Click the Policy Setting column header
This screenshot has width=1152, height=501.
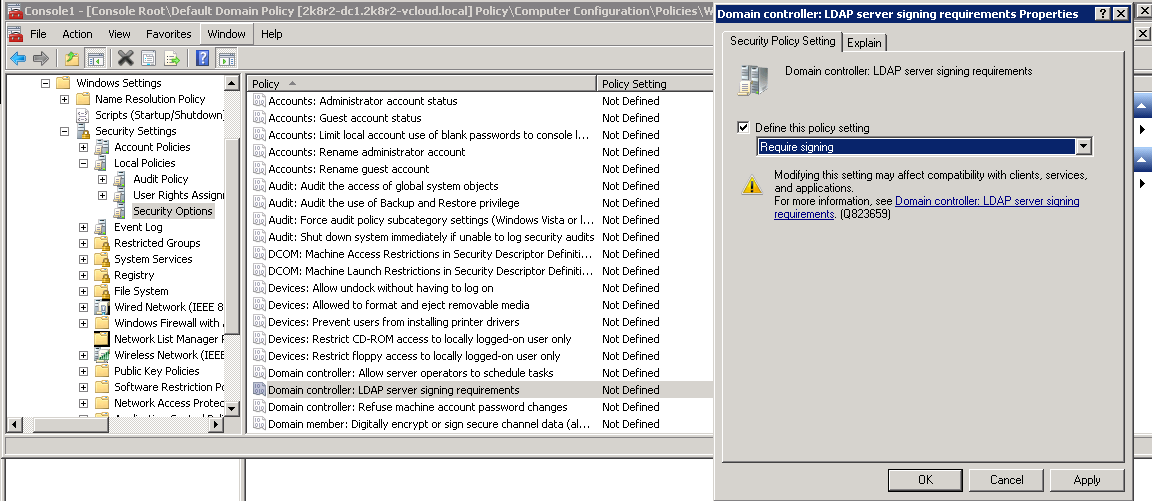tap(650, 84)
